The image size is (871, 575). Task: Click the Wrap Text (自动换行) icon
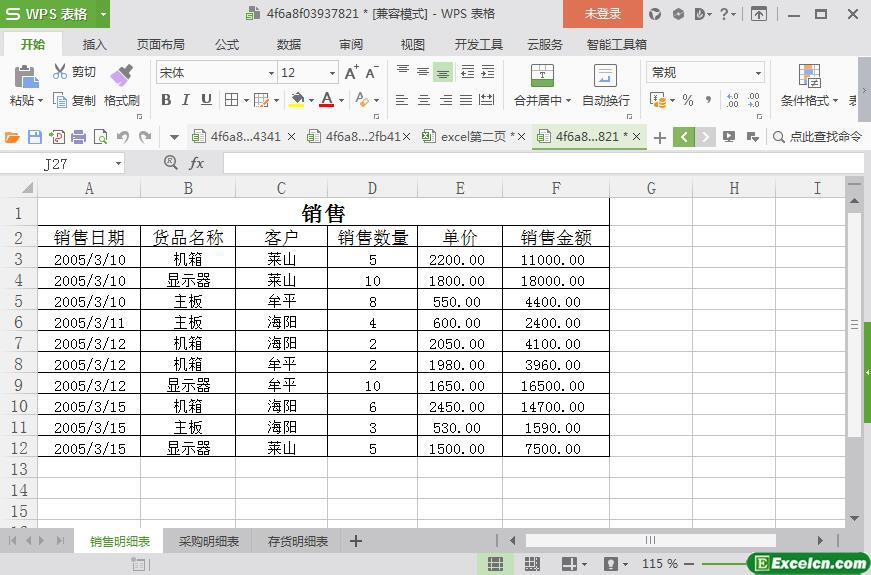click(606, 76)
